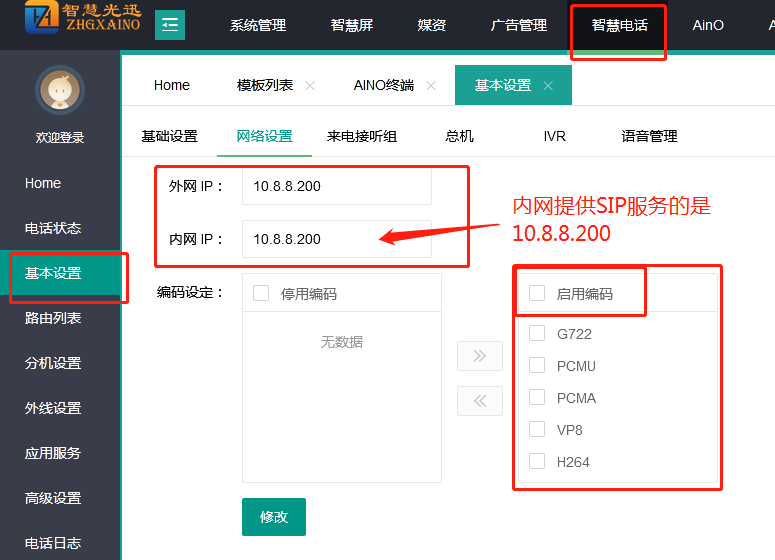Move codecs left with double-arrow button
Viewport: 775px width, 560px height.
[x=480, y=401]
